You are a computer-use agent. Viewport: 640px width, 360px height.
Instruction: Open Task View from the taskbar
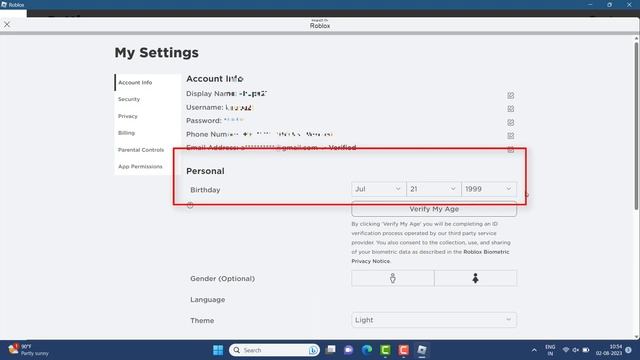click(331, 350)
